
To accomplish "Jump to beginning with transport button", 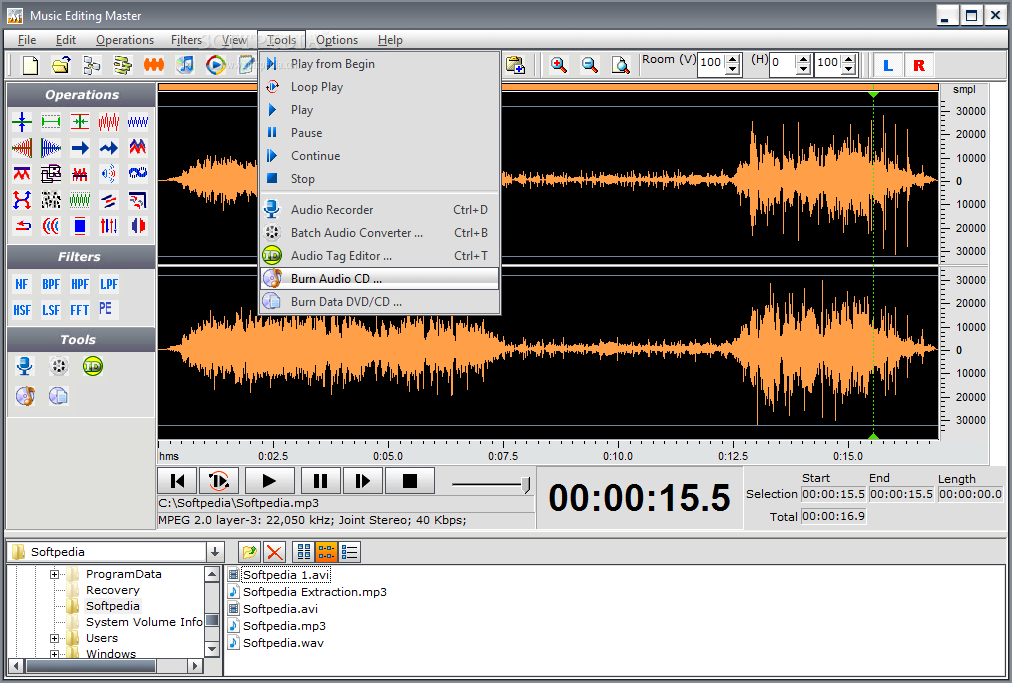I will click(177, 481).
